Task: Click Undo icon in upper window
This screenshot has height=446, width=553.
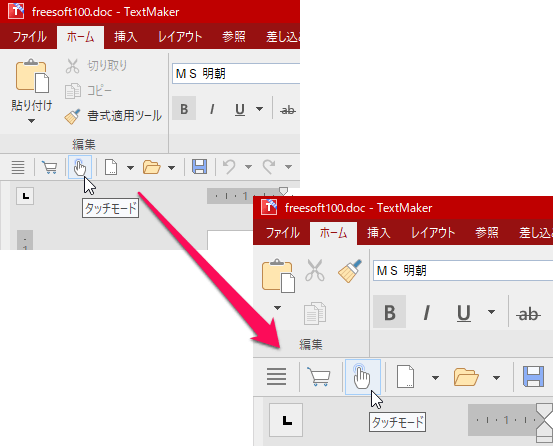Action: pos(229,167)
